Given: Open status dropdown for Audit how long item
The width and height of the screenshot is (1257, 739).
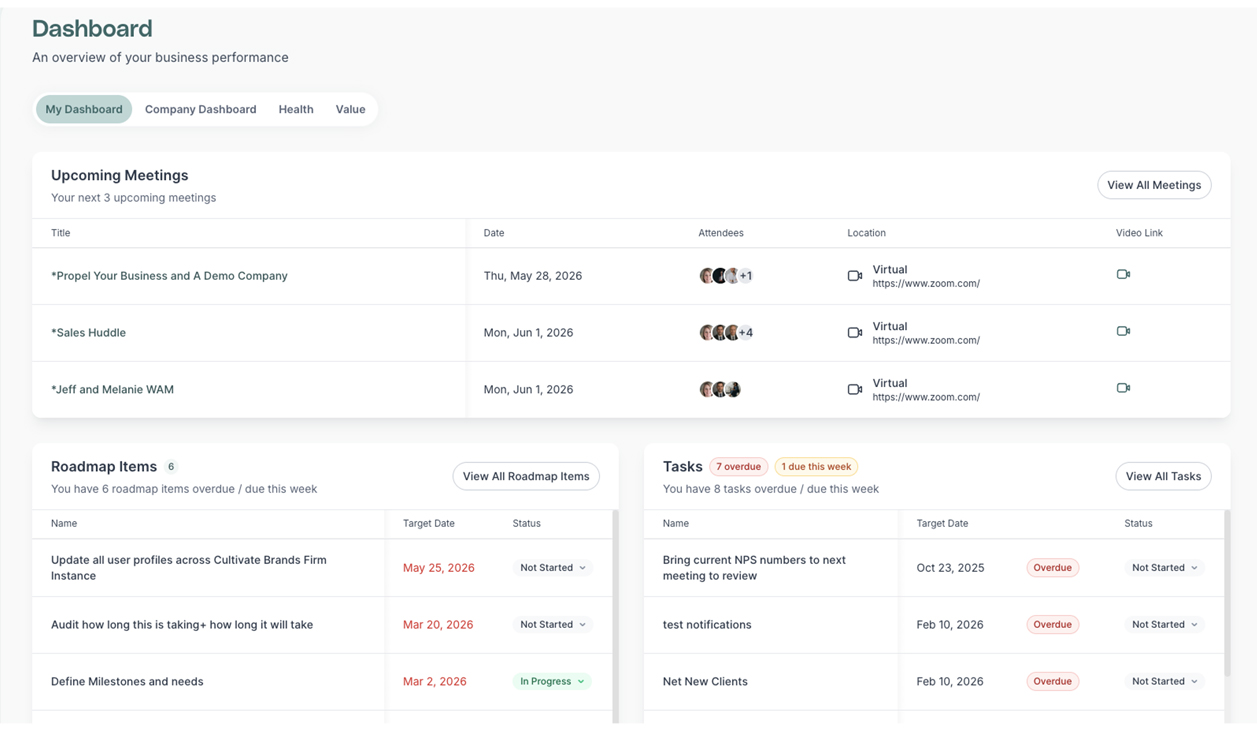Looking at the screenshot, I should [x=553, y=625].
